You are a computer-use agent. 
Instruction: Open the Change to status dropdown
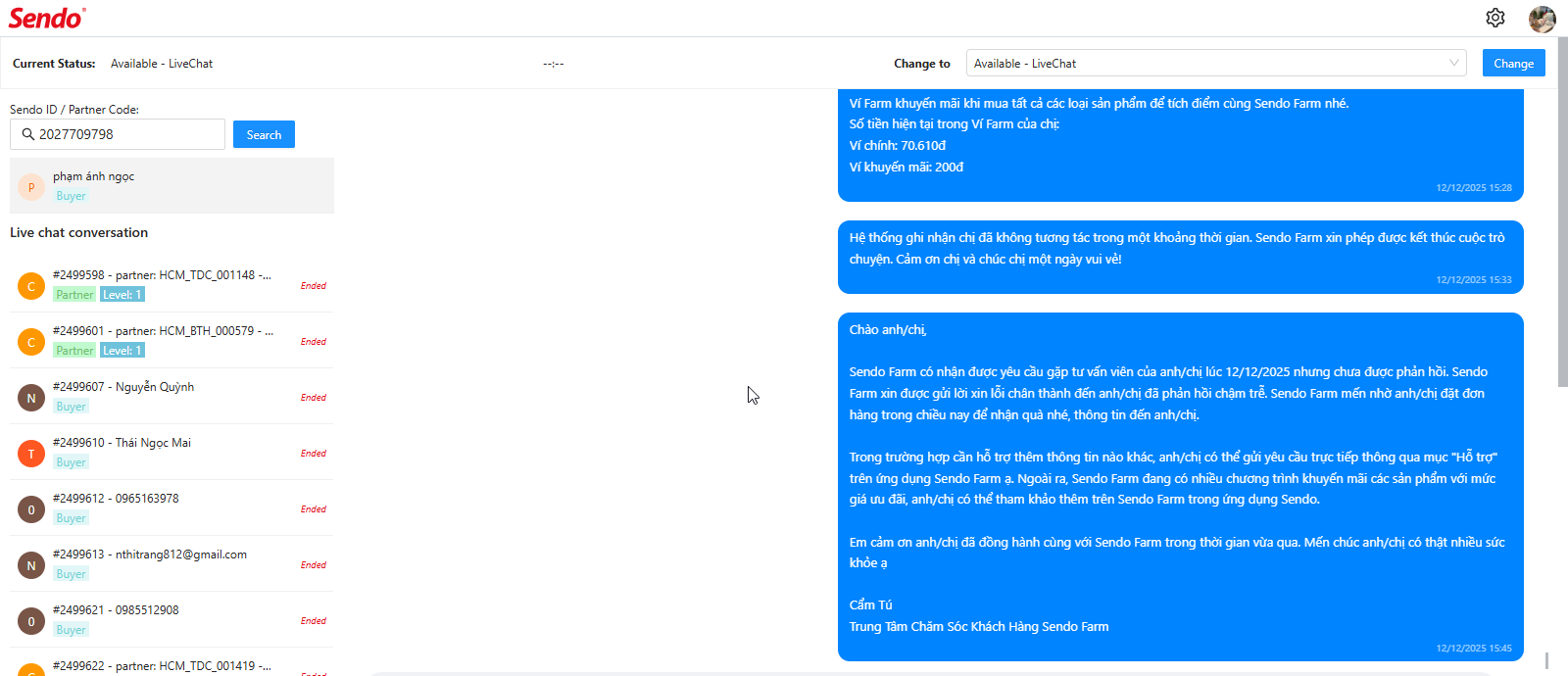1216,63
